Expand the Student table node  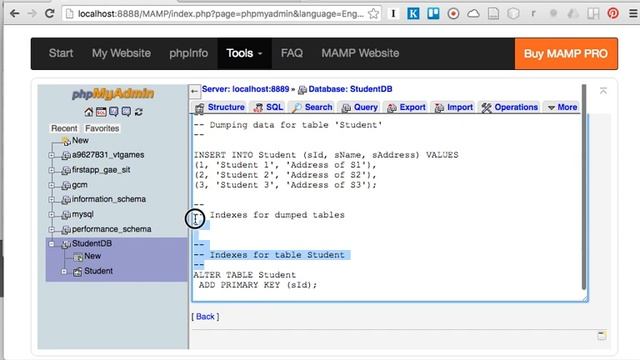(64, 271)
